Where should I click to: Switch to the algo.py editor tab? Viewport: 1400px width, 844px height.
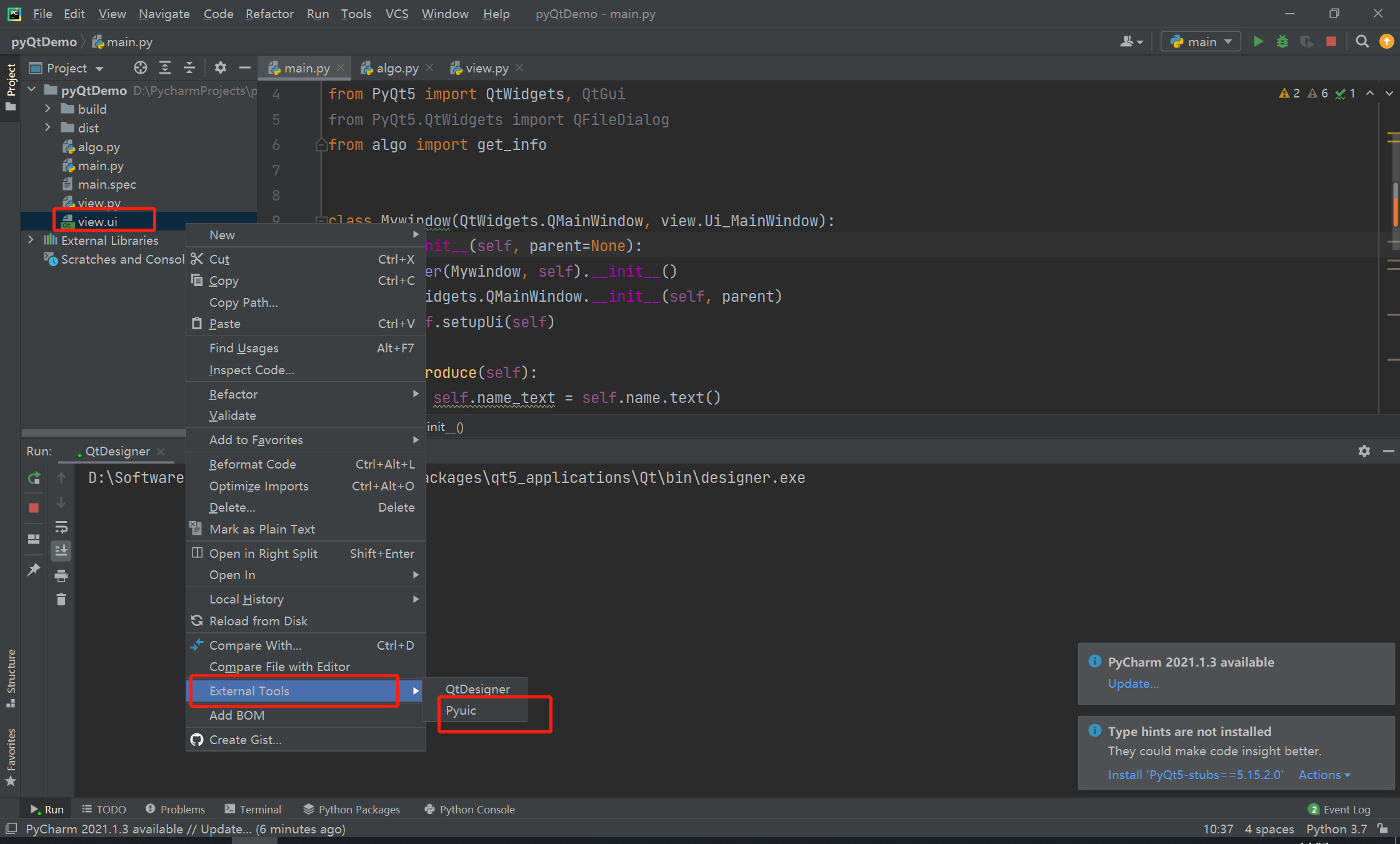coord(397,69)
